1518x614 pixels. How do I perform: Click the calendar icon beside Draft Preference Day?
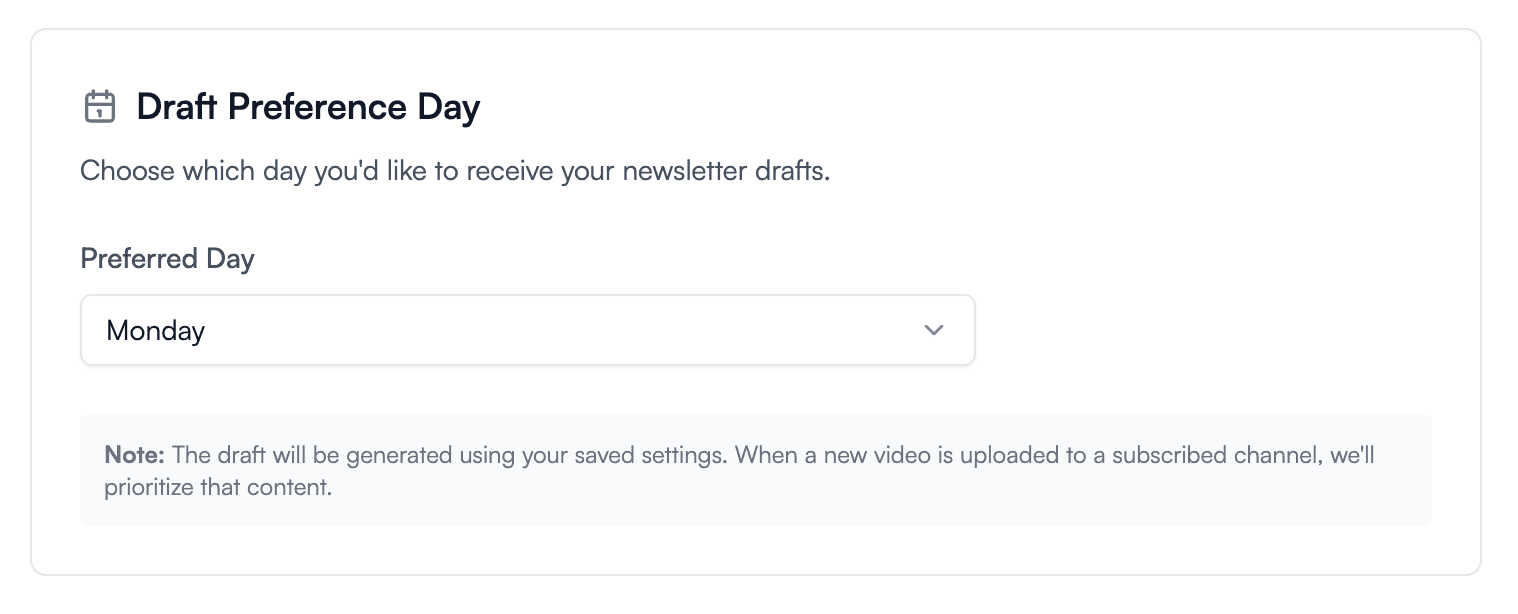coord(100,106)
